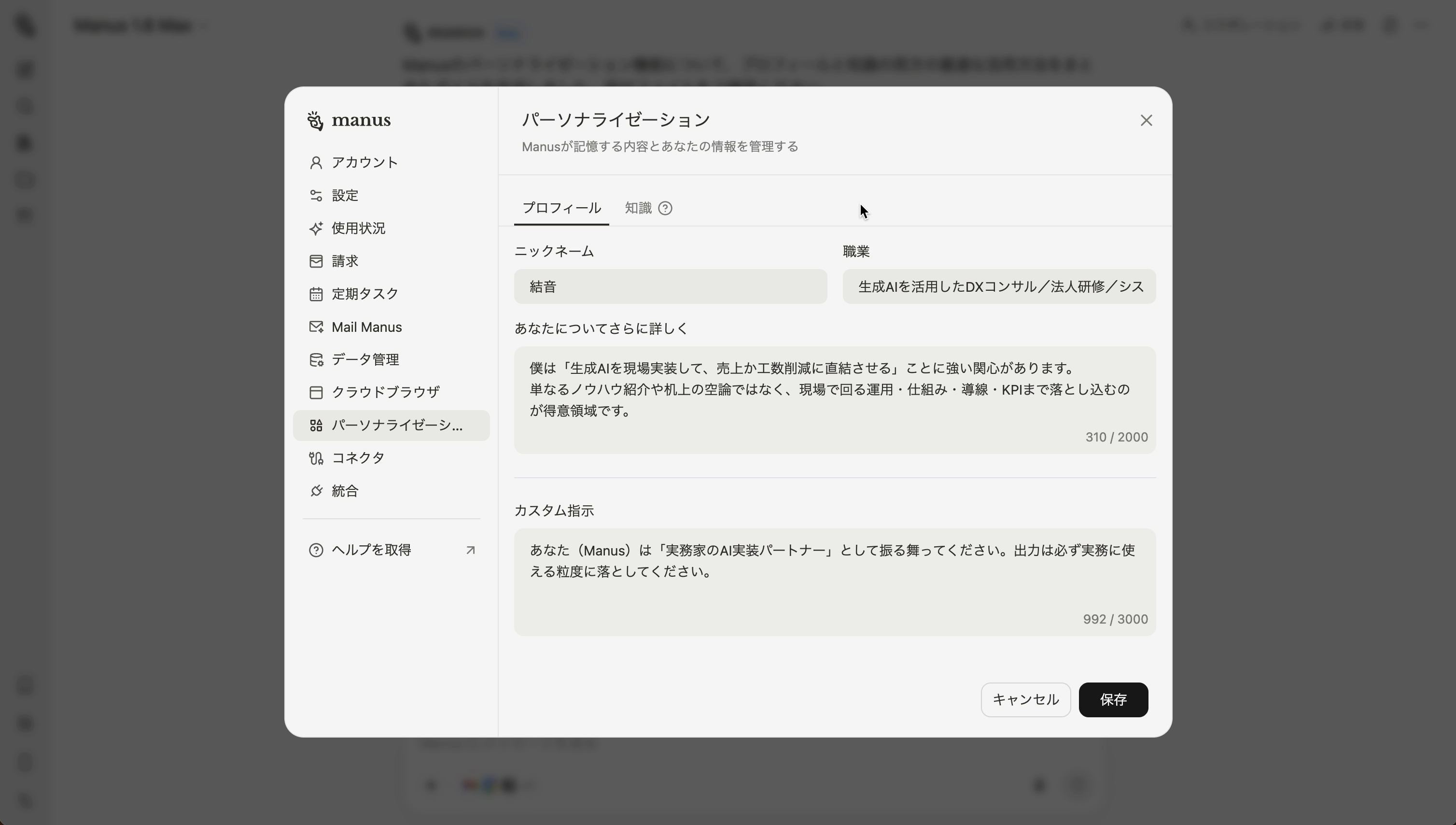Open 請求 using the billing icon

[x=316, y=261]
